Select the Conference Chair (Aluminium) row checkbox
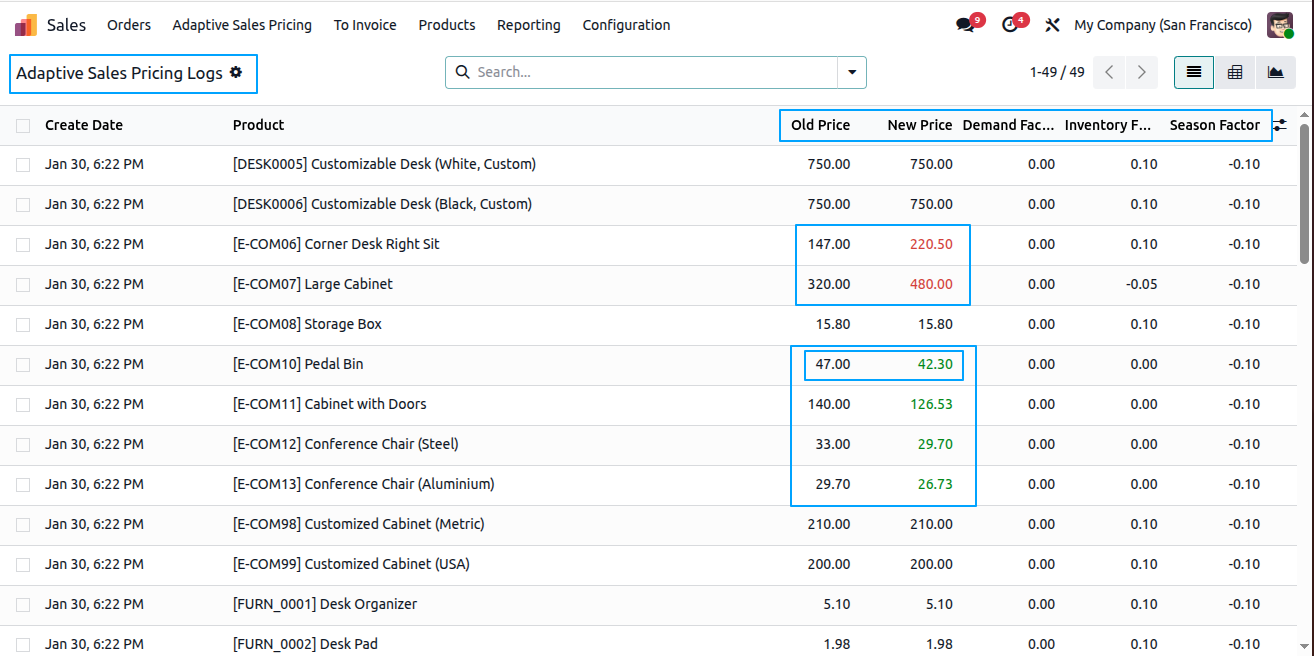This screenshot has width=1314, height=656. 23,485
